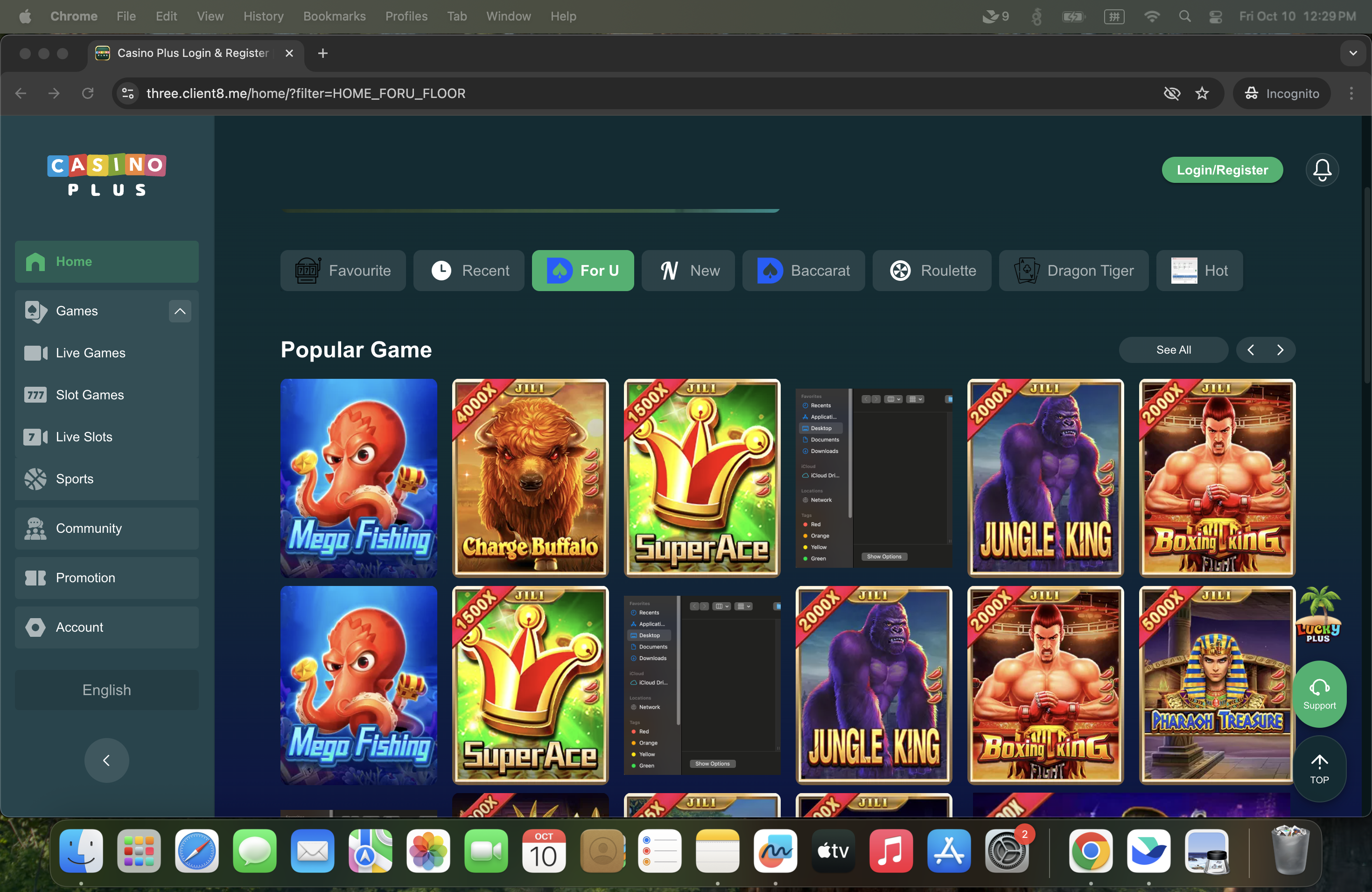1372x892 pixels.
Task: Open Live Games in sidebar
Action: point(91,353)
